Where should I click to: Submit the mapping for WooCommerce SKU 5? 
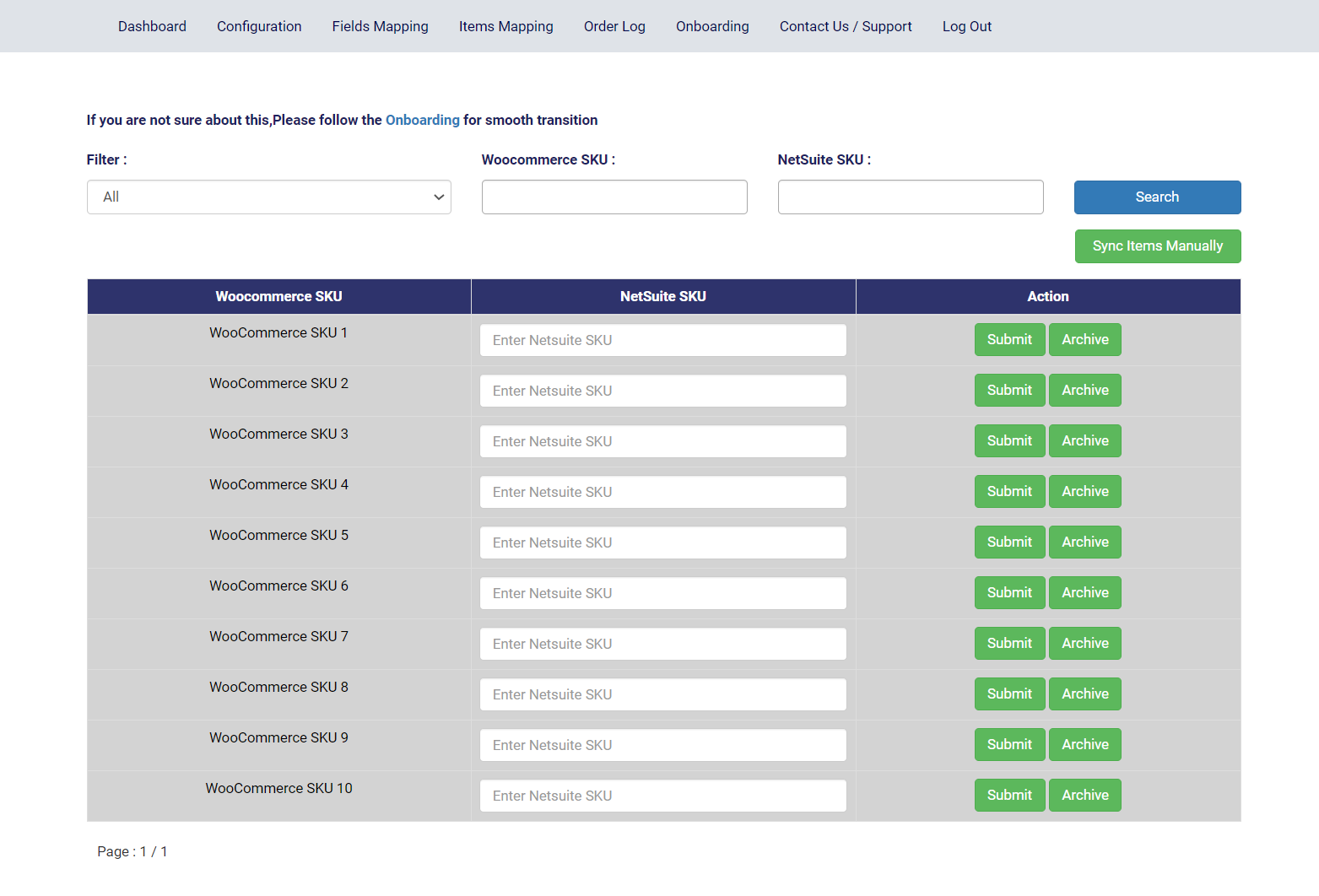pos(1009,542)
